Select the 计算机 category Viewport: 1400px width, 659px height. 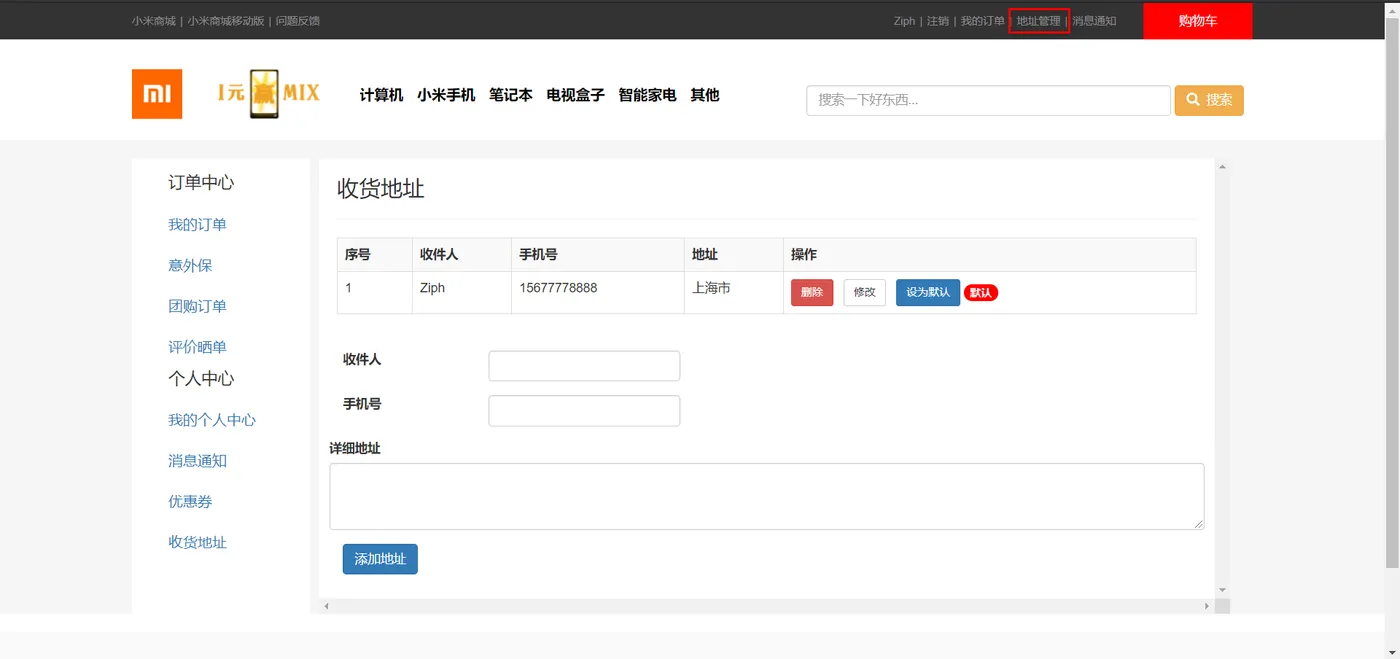(x=381, y=95)
